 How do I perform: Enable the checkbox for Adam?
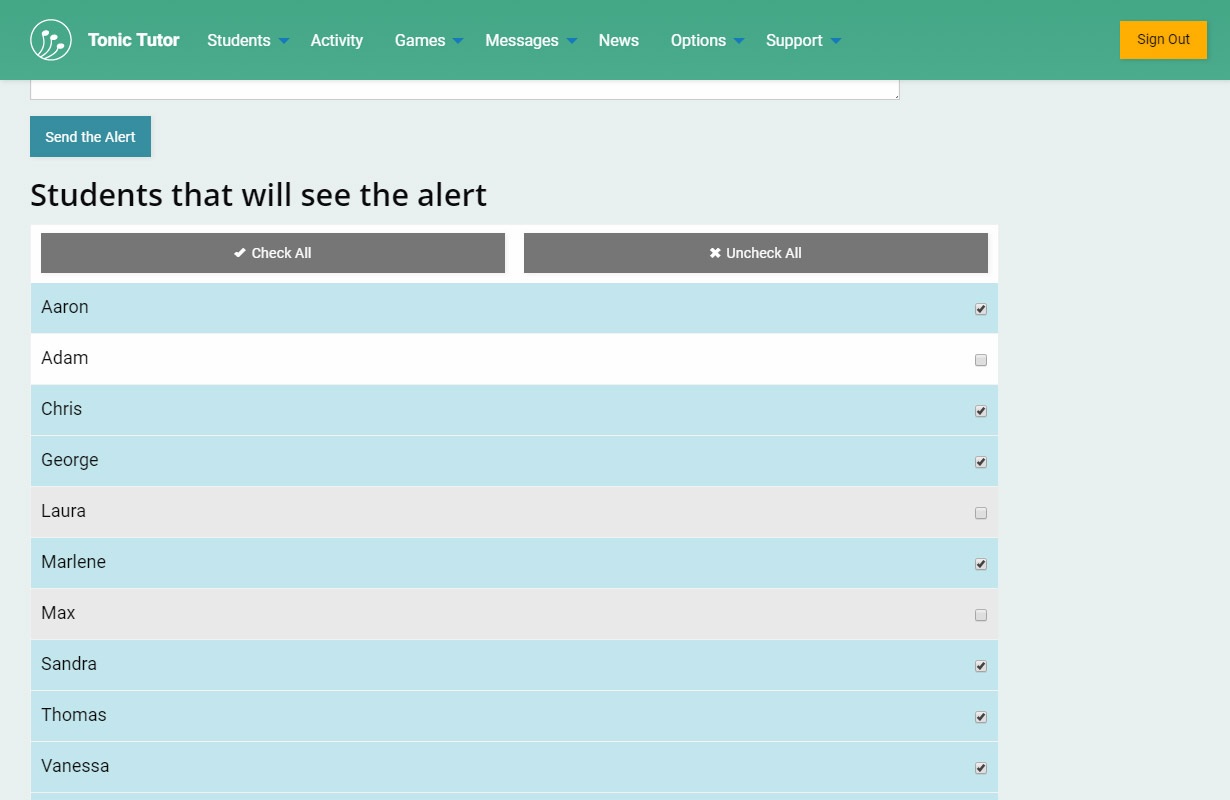click(x=981, y=360)
